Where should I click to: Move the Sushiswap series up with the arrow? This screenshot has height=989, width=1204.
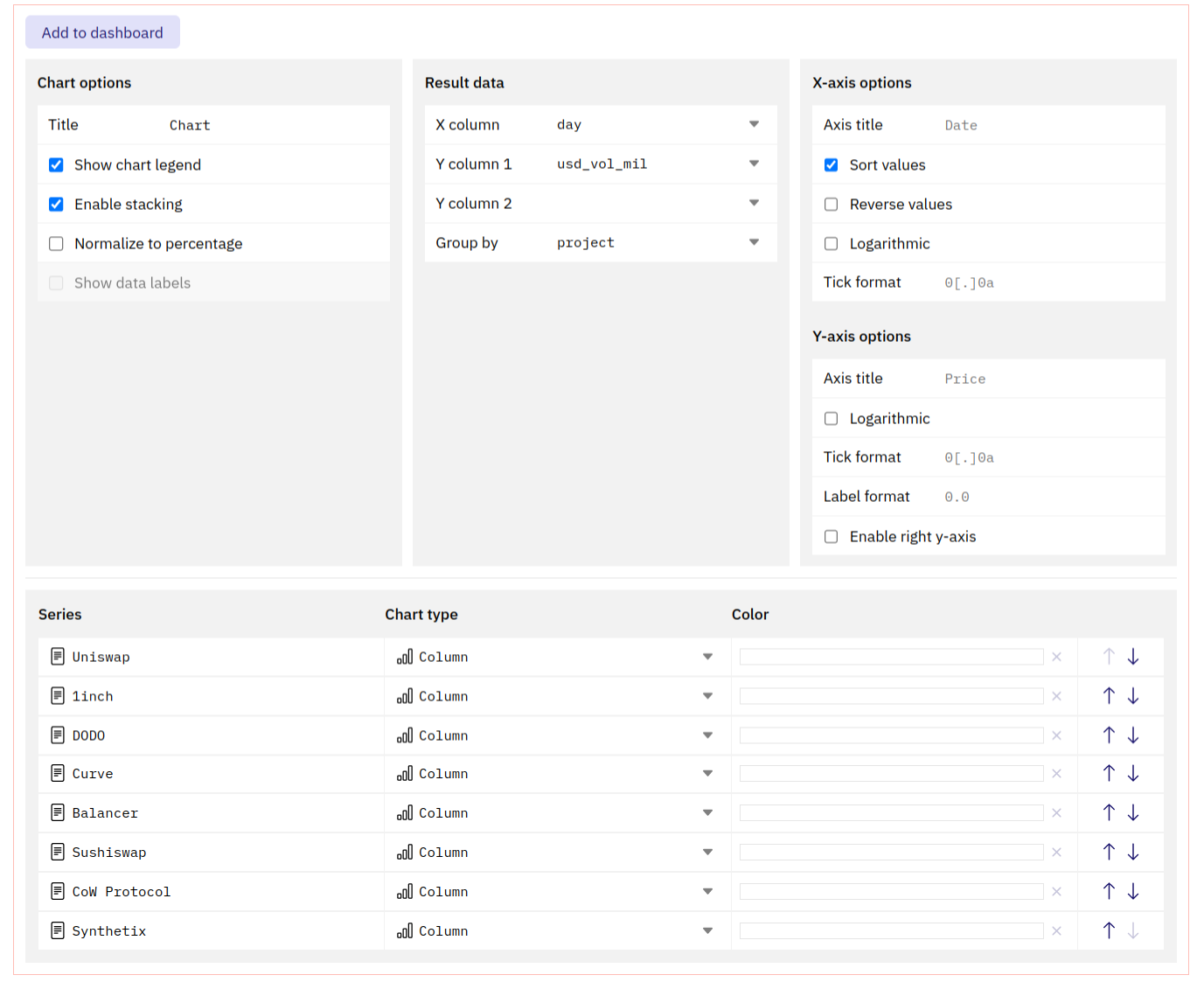(x=1109, y=852)
